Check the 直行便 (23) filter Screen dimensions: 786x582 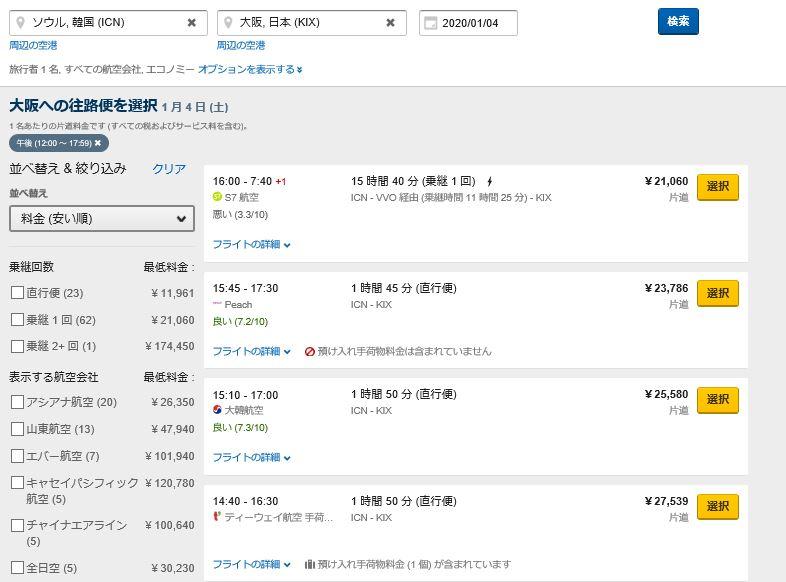pos(18,293)
